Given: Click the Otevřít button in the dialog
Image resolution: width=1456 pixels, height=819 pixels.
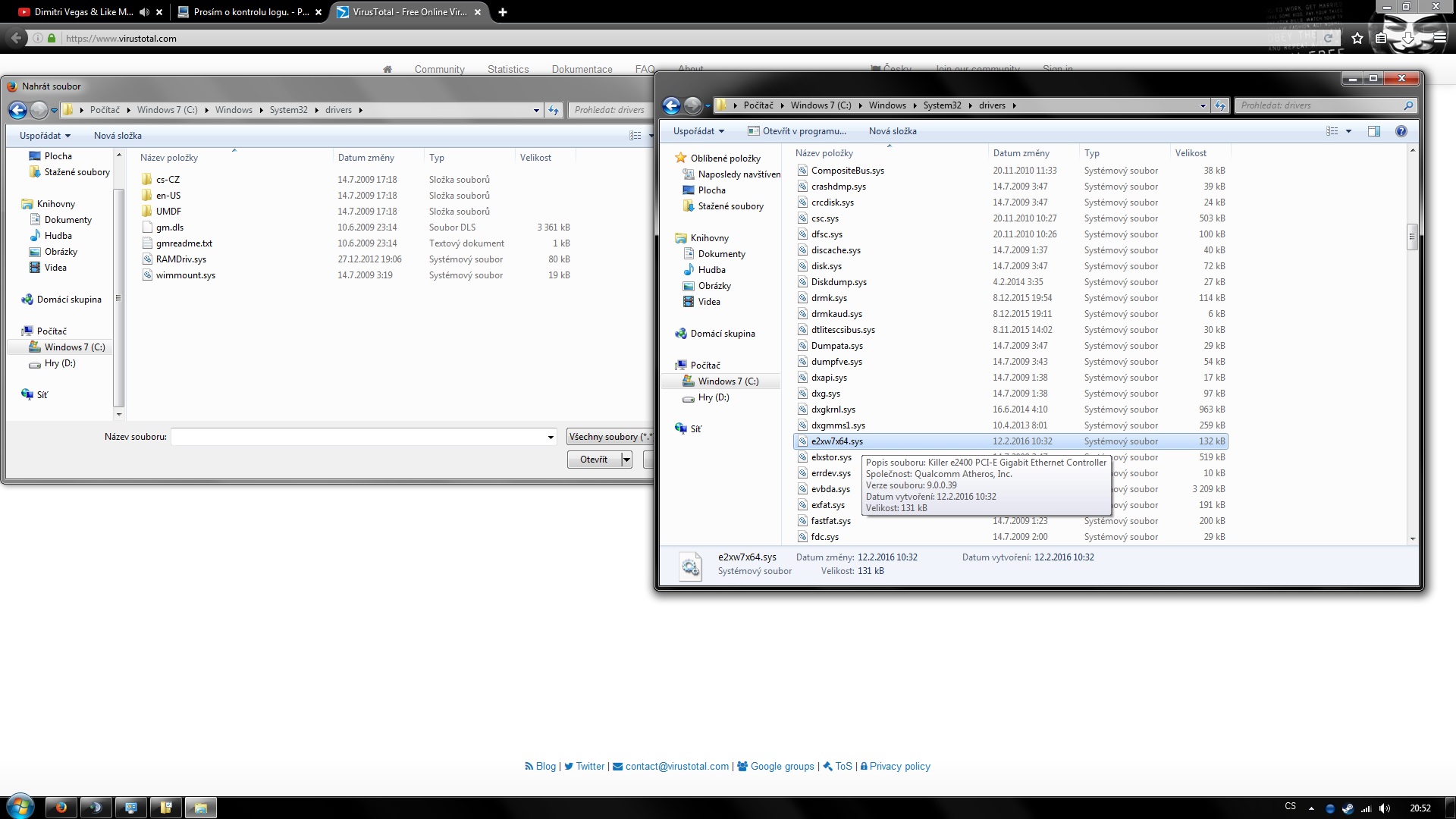Looking at the screenshot, I should 594,460.
